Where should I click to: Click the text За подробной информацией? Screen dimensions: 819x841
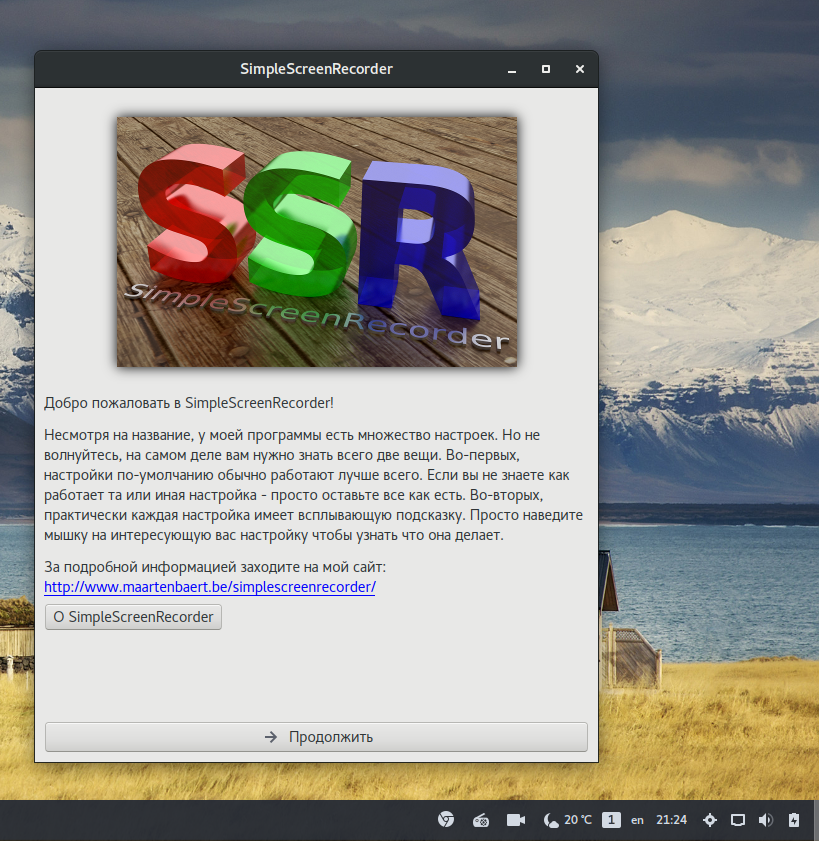pos(140,567)
